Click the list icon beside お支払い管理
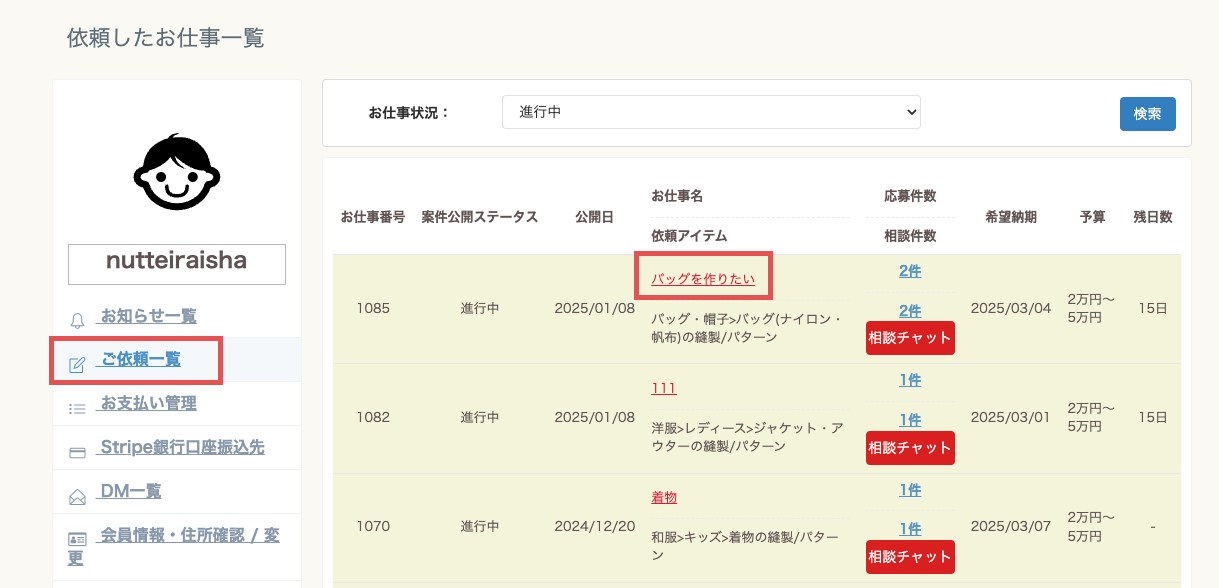 tap(77, 408)
